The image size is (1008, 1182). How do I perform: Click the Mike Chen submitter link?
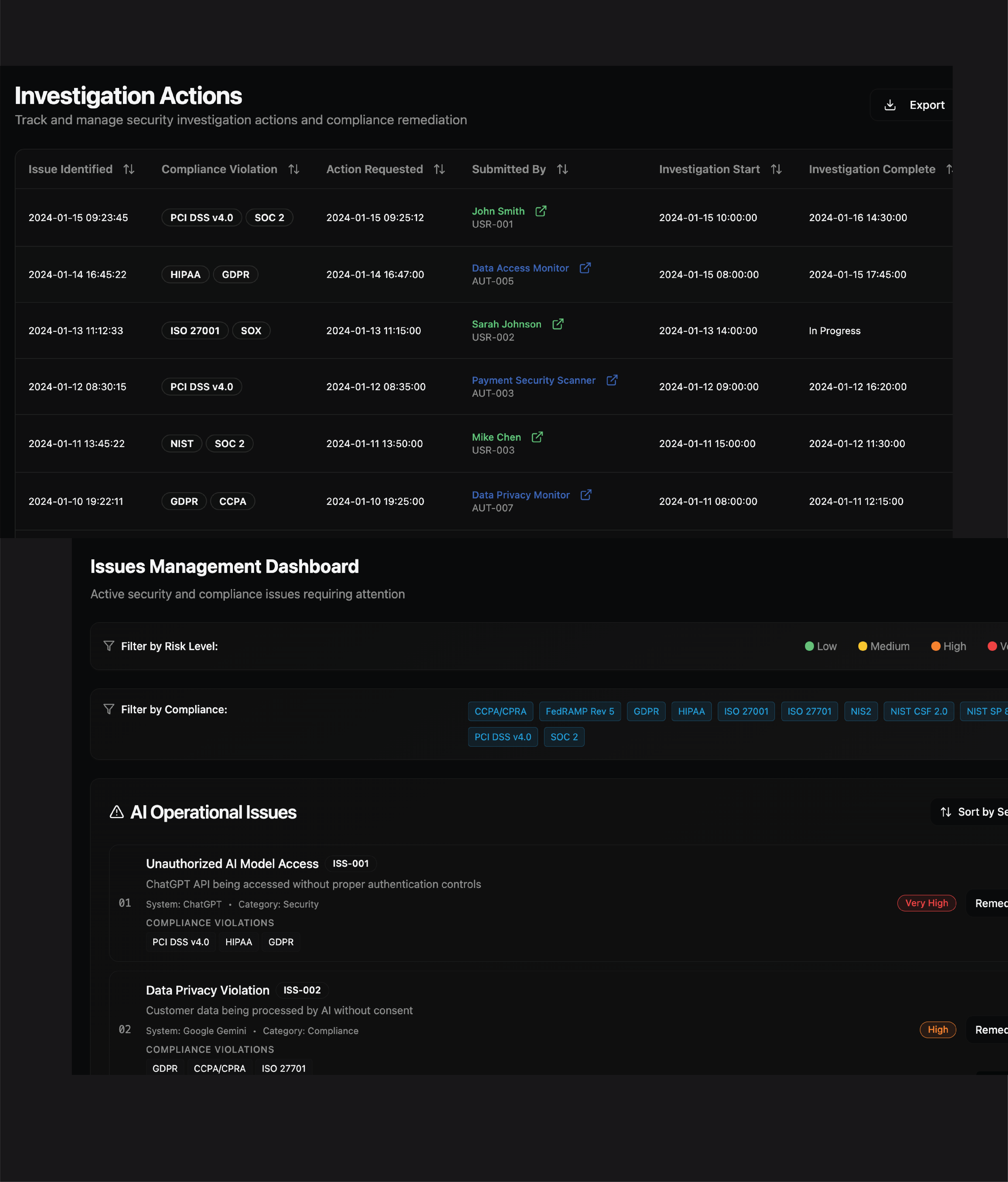496,437
